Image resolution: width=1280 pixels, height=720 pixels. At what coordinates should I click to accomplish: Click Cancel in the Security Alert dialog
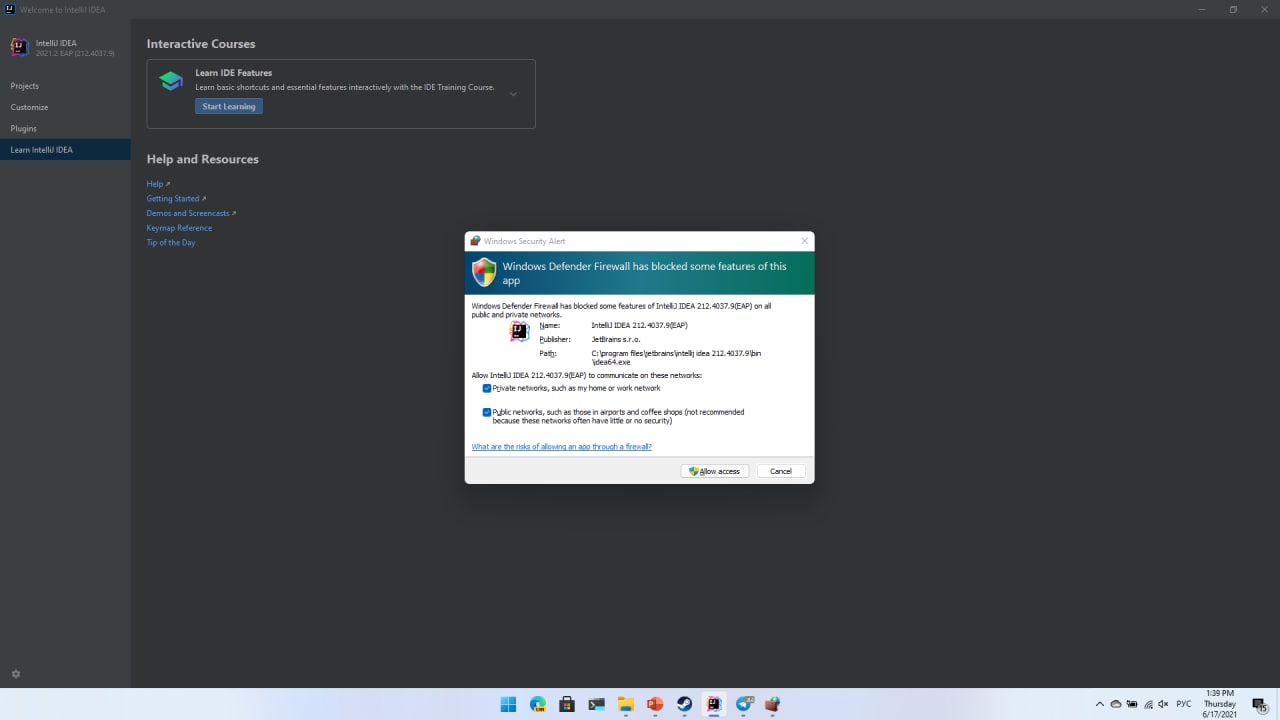click(781, 471)
